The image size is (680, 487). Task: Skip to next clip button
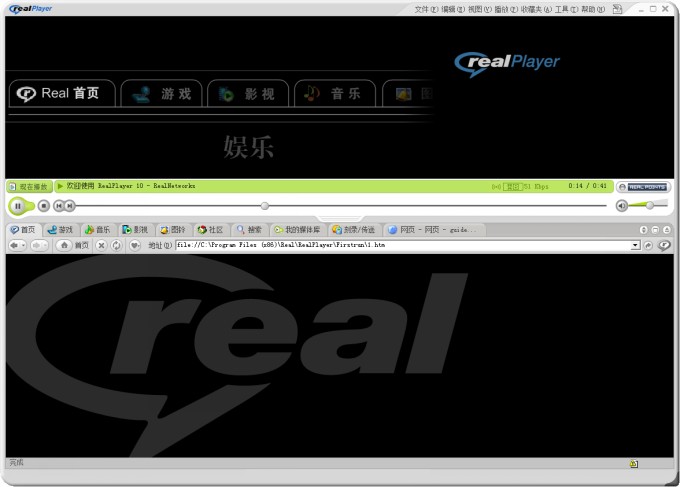coord(69,206)
